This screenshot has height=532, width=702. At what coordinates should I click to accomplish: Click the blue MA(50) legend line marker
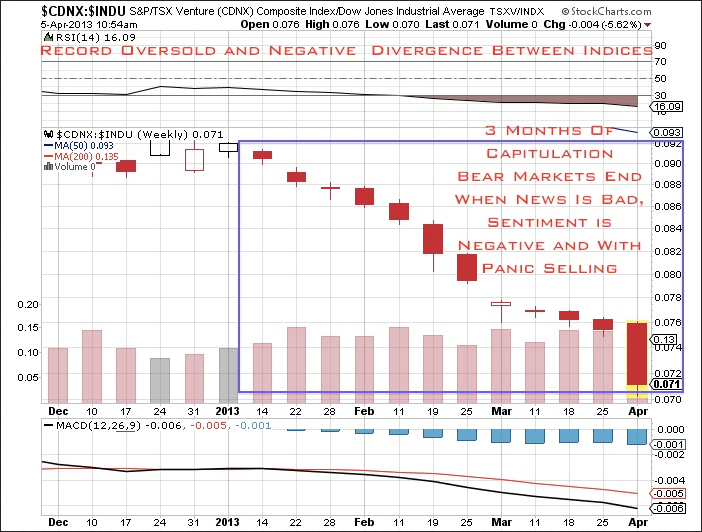[x=48, y=146]
